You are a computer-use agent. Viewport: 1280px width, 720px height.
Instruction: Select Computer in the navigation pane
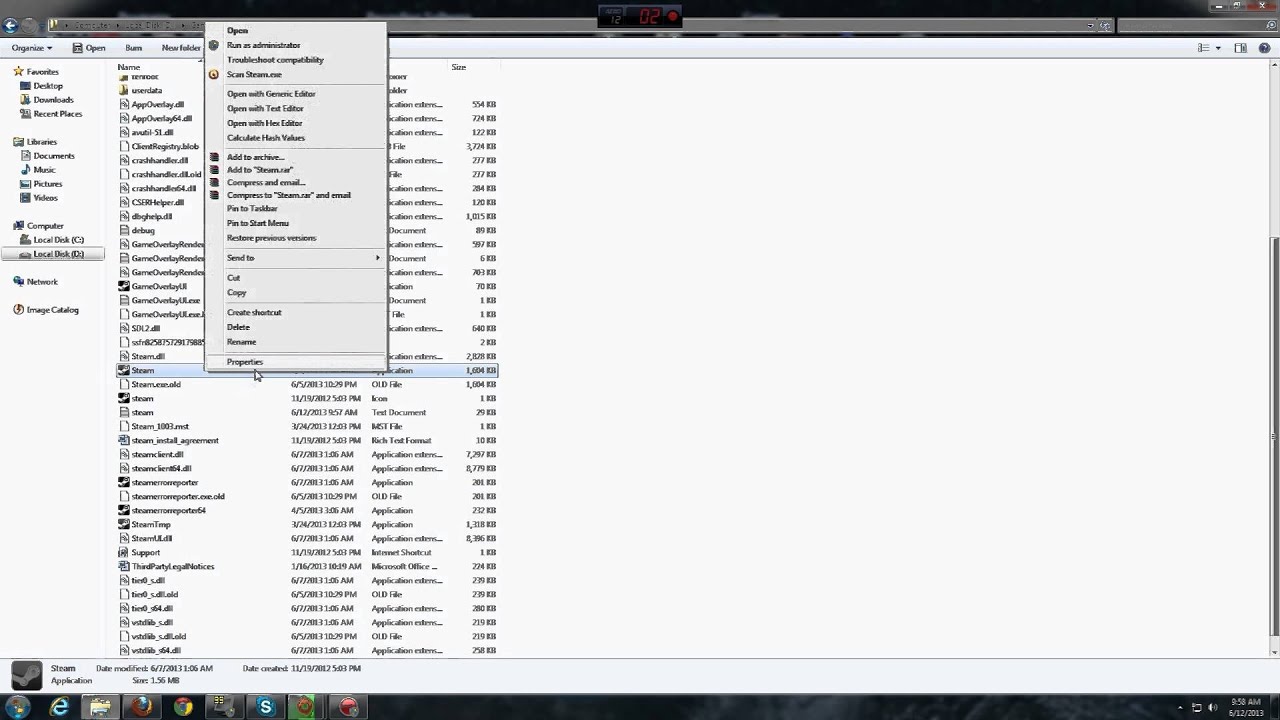click(x=45, y=226)
